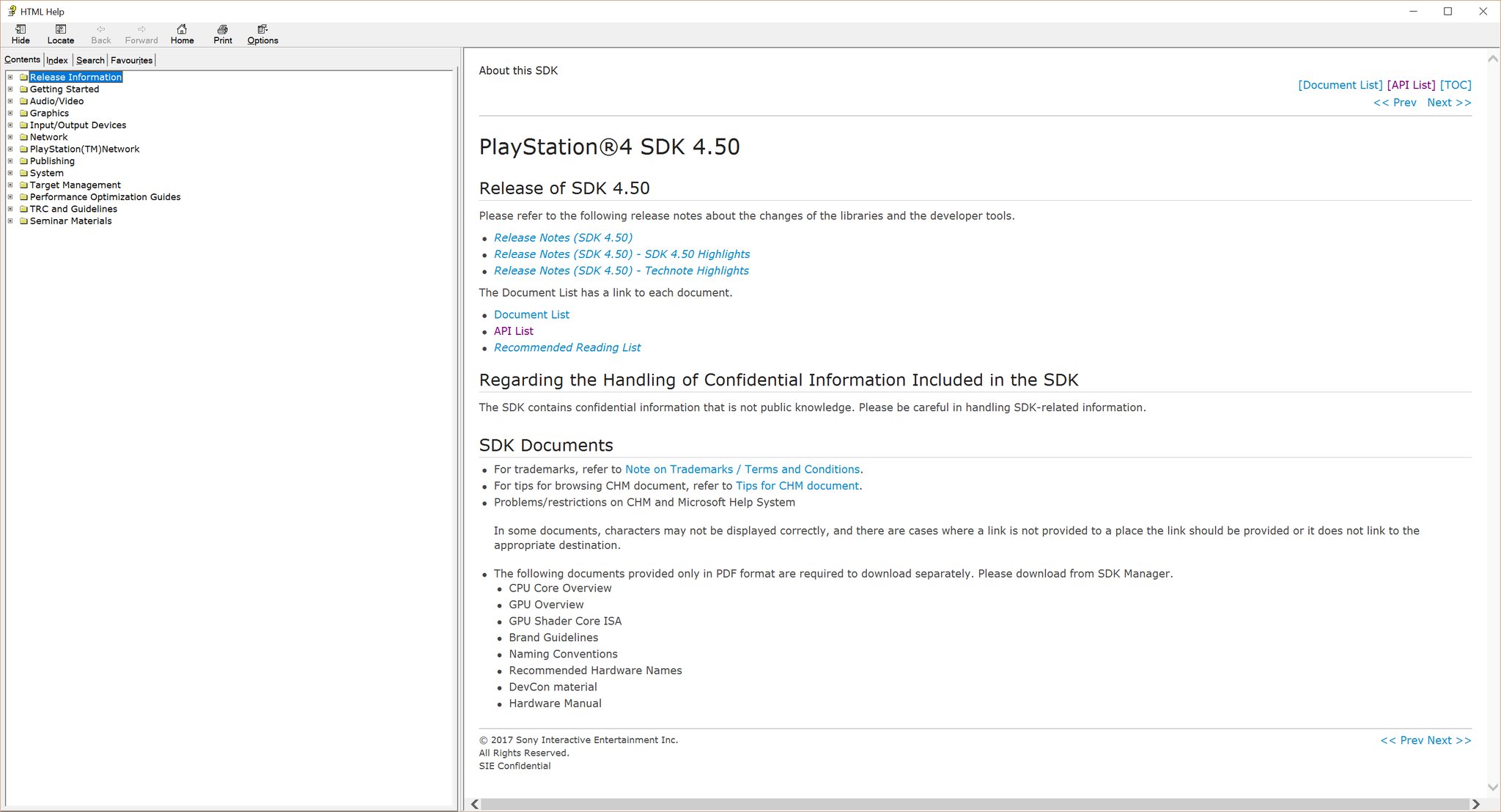Expand the Audio/Video tree node
This screenshot has width=1501, height=812.
point(10,101)
